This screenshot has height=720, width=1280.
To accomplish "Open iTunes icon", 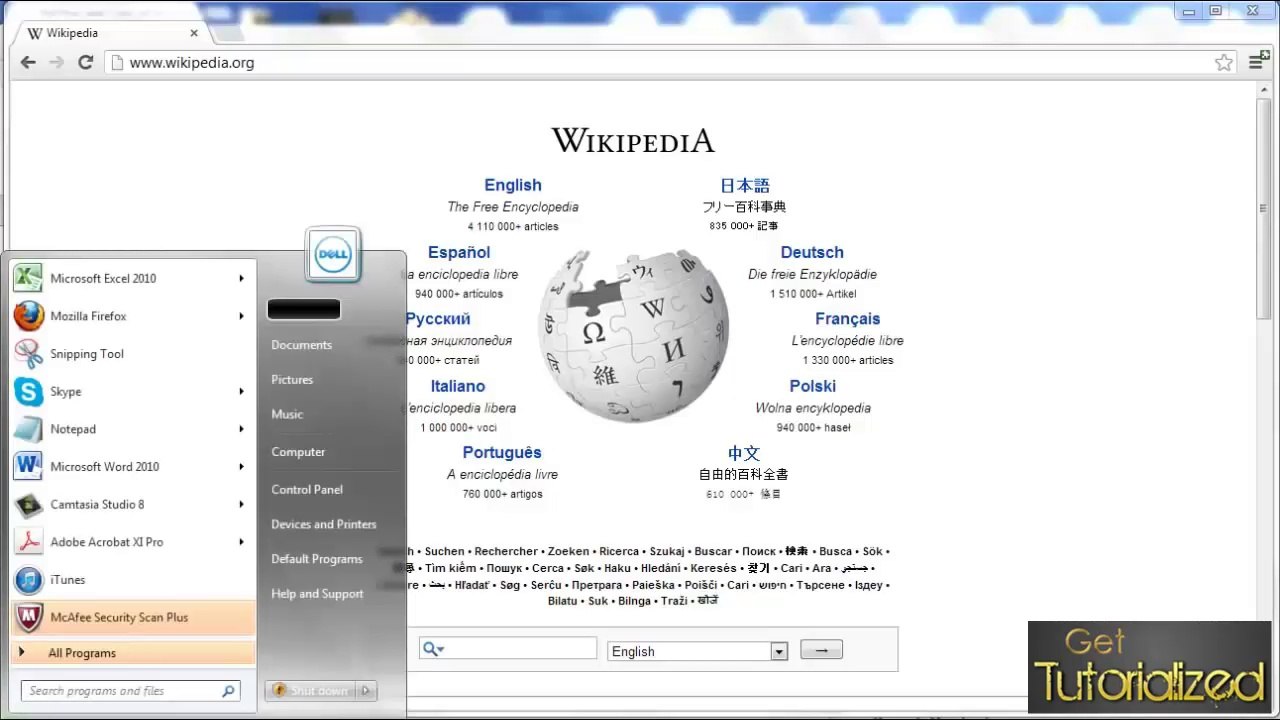I will tap(28, 579).
